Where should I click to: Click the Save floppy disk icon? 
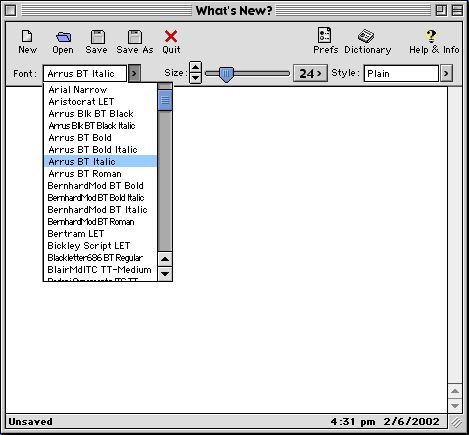[98, 37]
